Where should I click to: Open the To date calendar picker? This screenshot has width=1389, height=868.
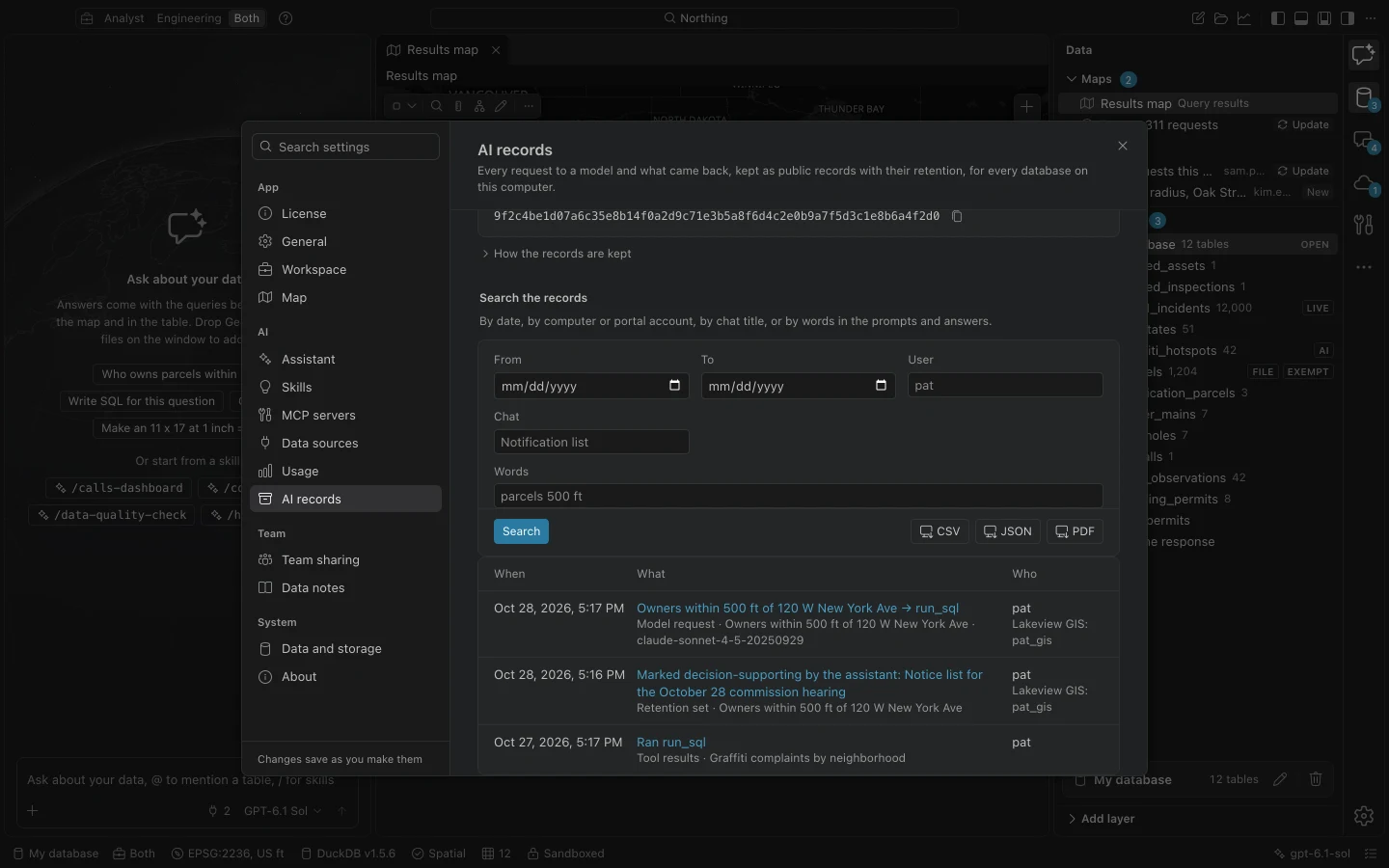(881, 386)
